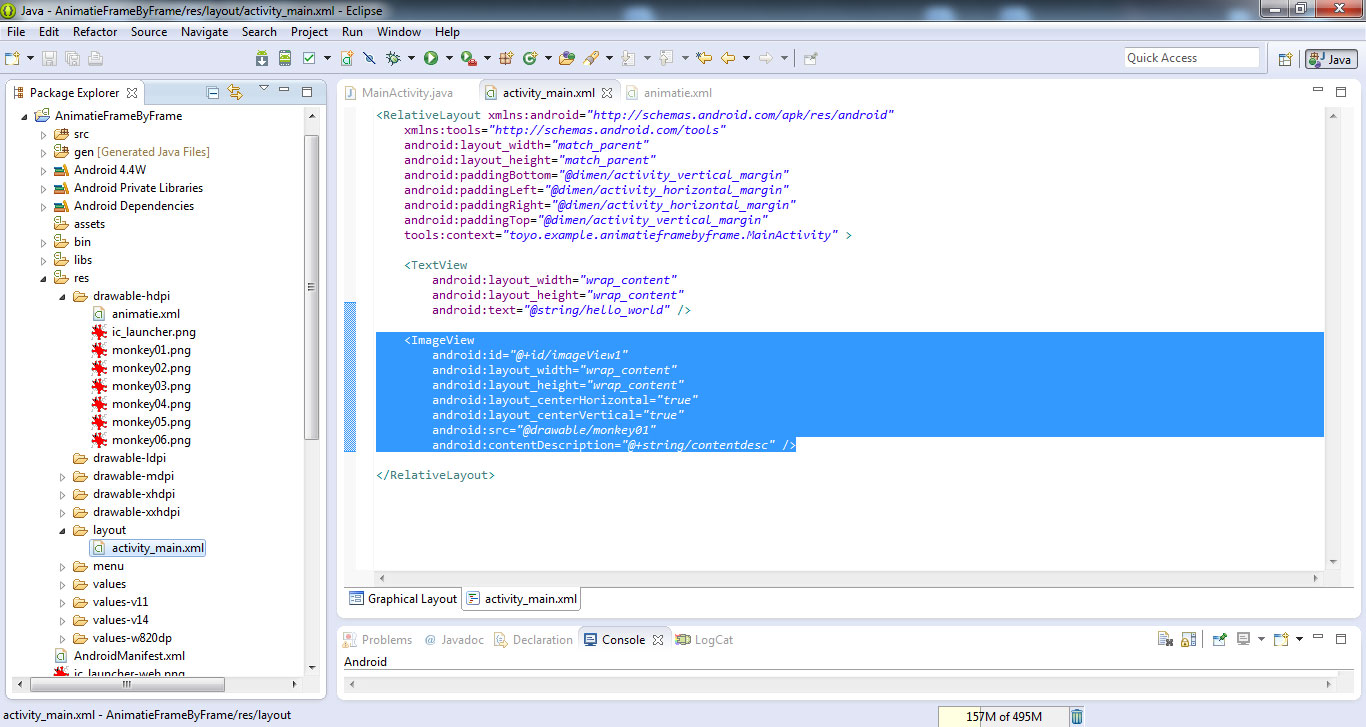Click the heap memory indicator showing 157M of 495M
This screenshot has height=727, width=1366.
pyautogui.click(x=1005, y=716)
